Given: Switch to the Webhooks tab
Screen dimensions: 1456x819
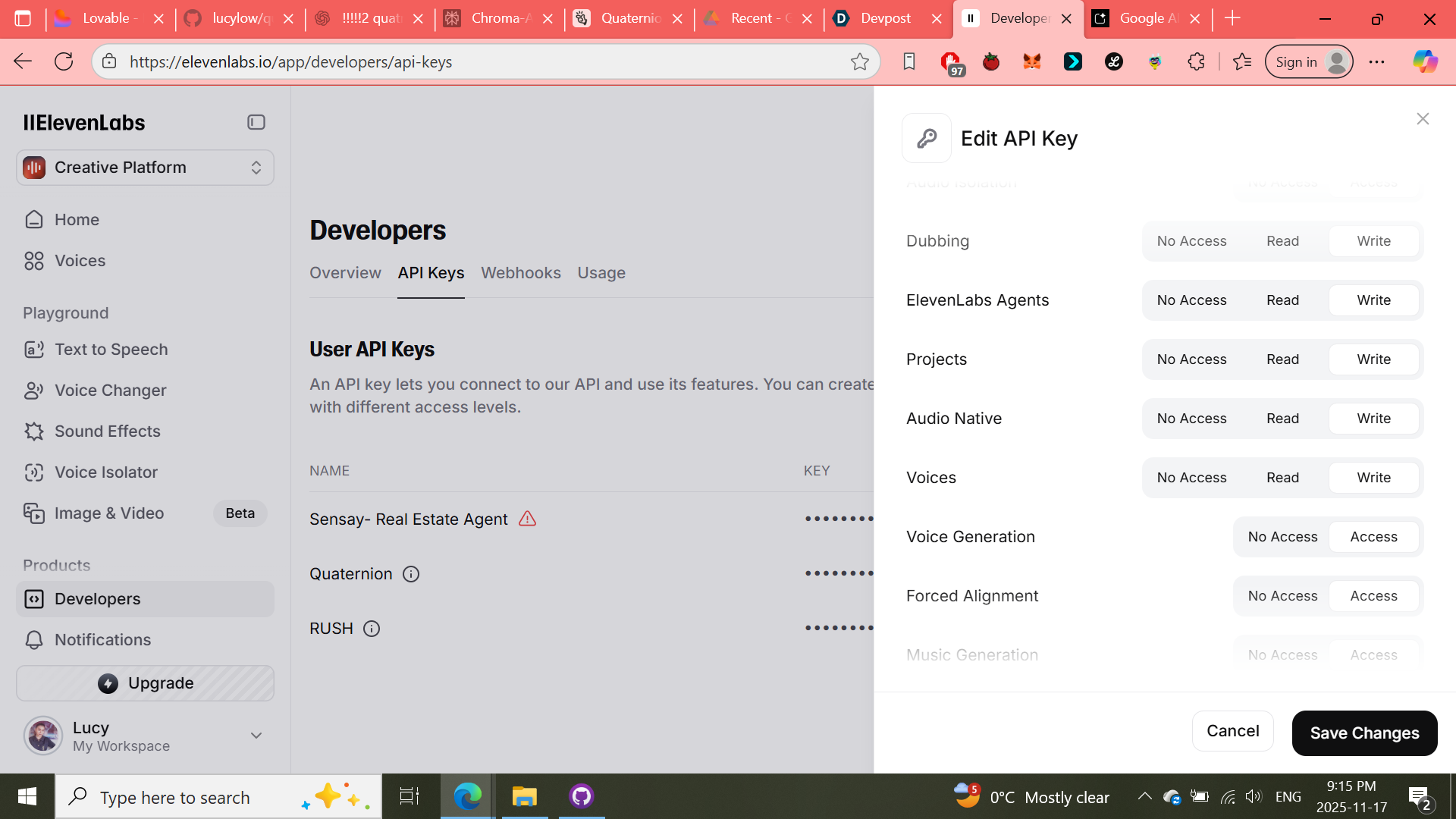Looking at the screenshot, I should pos(520,273).
